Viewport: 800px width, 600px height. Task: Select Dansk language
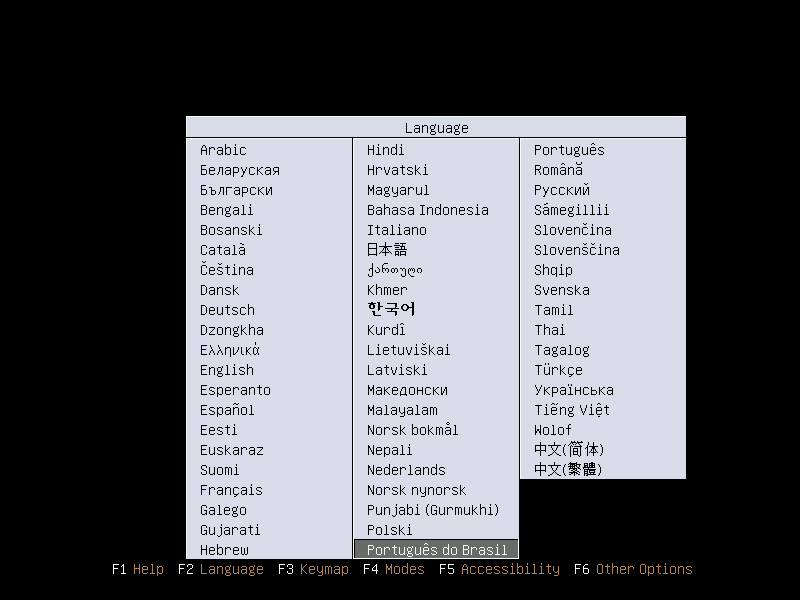pos(219,290)
